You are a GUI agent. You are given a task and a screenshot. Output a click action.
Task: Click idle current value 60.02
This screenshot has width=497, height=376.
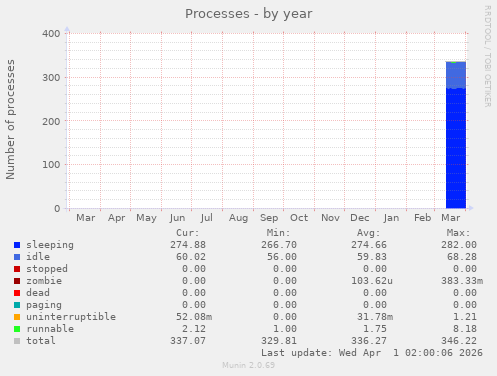click(191, 257)
